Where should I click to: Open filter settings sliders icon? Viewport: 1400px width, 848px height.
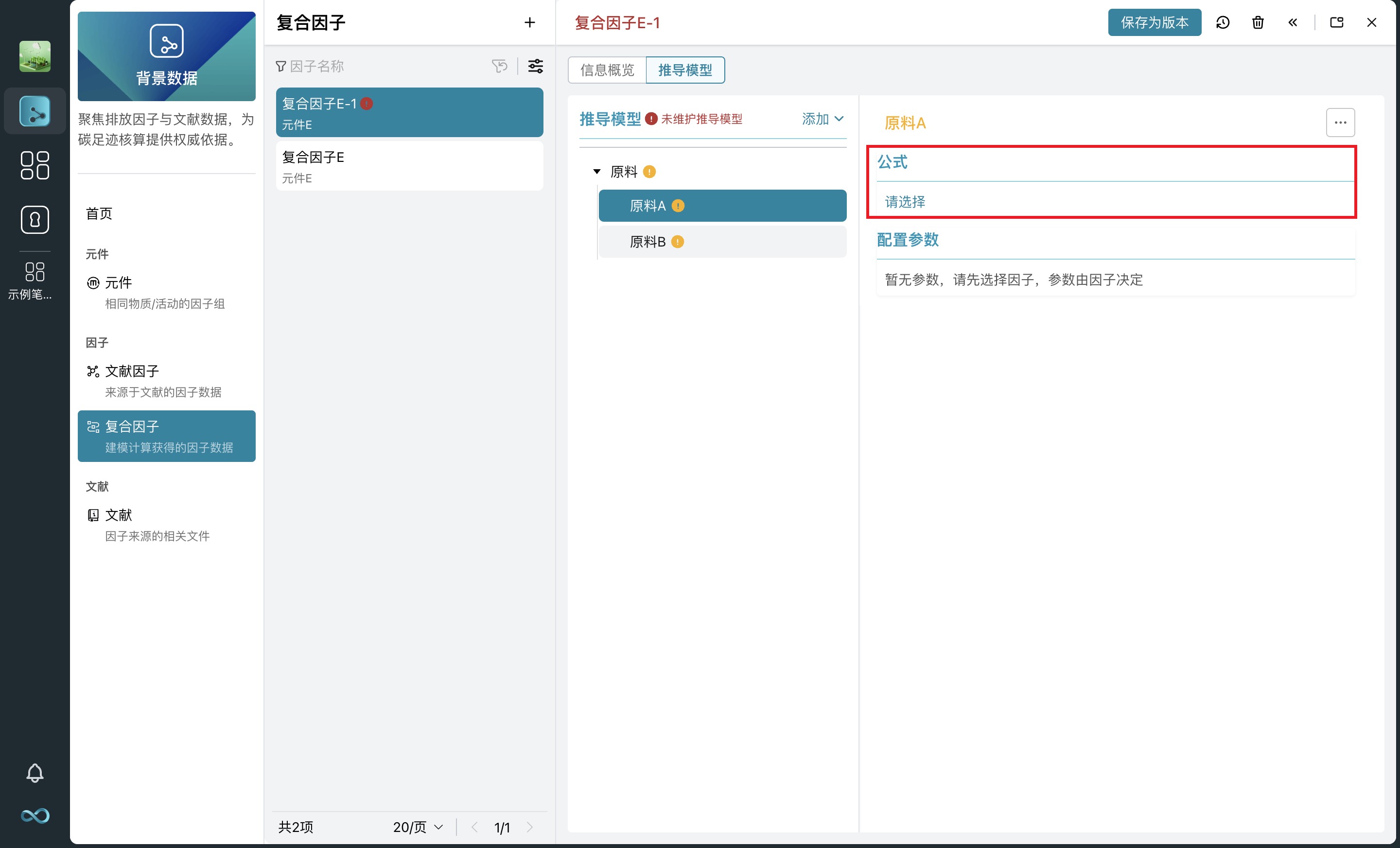535,67
